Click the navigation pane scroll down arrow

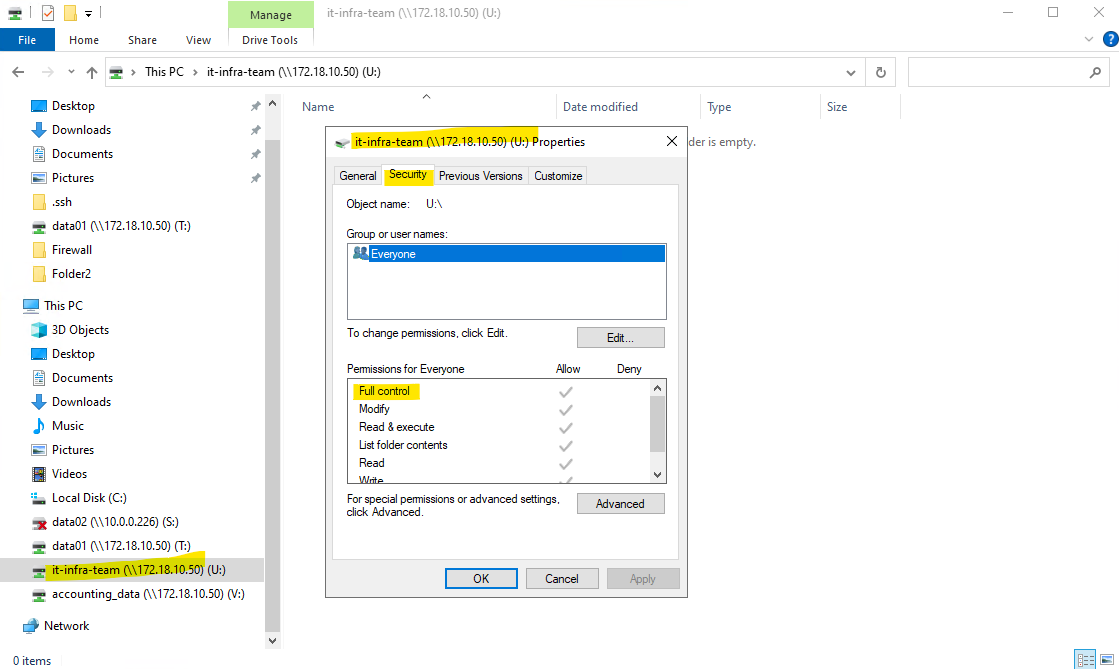[x=272, y=640]
